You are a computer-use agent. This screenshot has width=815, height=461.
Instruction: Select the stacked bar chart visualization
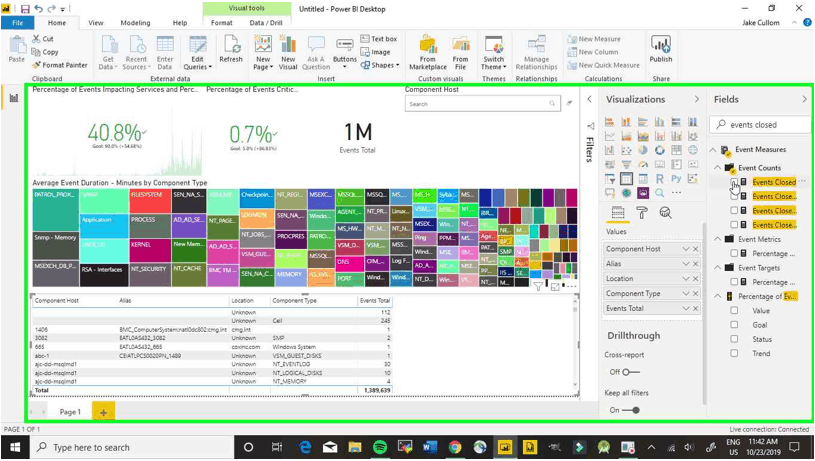609,122
